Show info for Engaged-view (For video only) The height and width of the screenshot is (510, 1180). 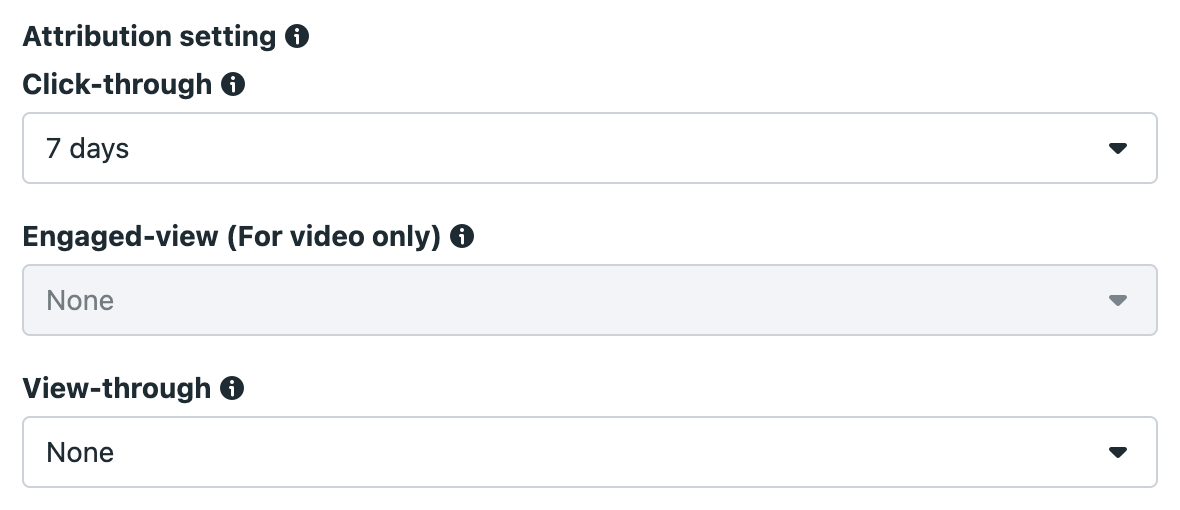[x=461, y=236]
